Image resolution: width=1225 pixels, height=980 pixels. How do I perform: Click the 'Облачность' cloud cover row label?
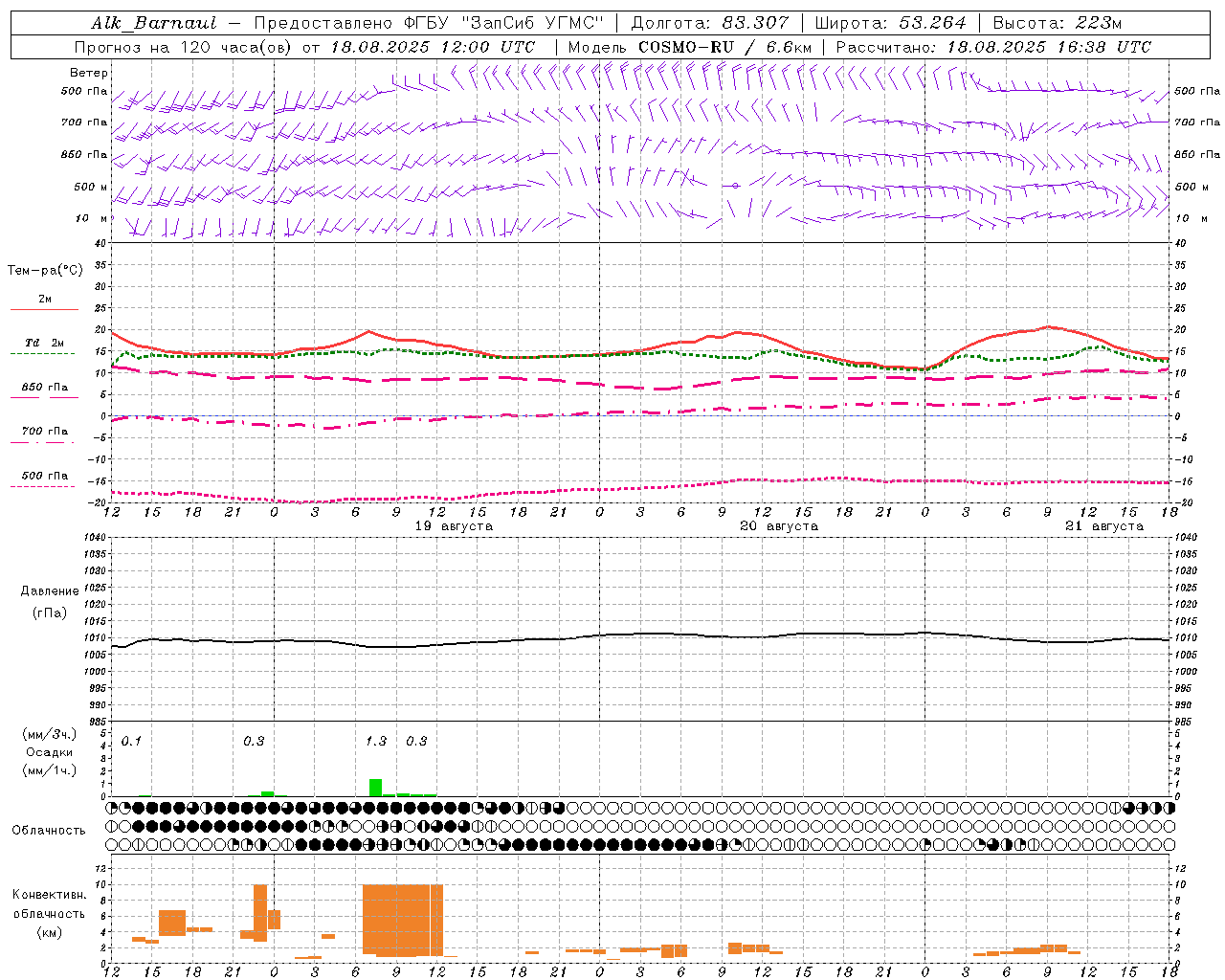pyautogui.click(x=49, y=831)
